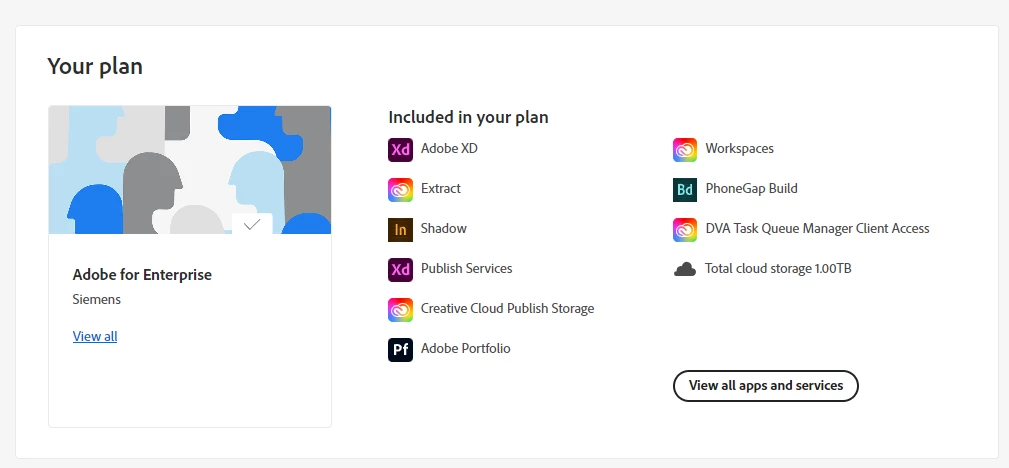Click the checkmark on the plan image
This screenshot has height=468, width=1009.
(252, 223)
